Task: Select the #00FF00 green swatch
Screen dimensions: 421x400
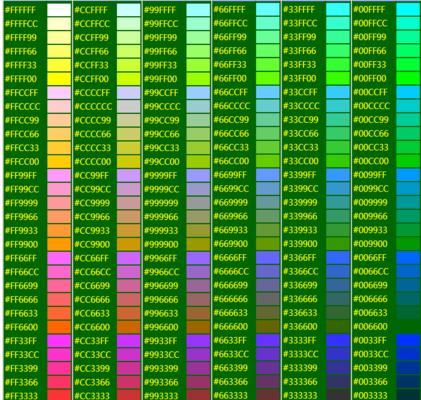Action: click(x=408, y=78)
